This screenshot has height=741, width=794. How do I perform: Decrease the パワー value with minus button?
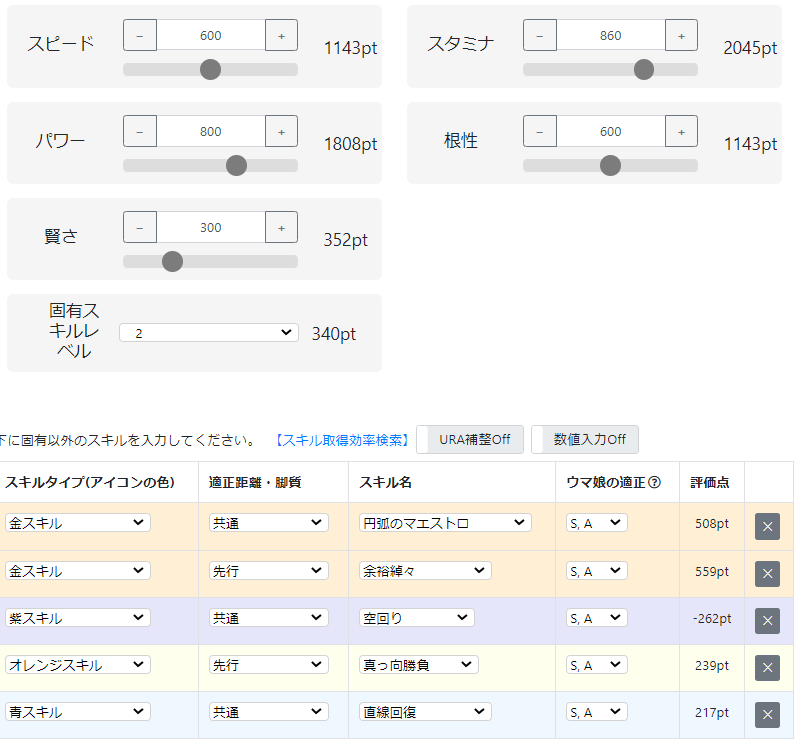tap(140, 131)
